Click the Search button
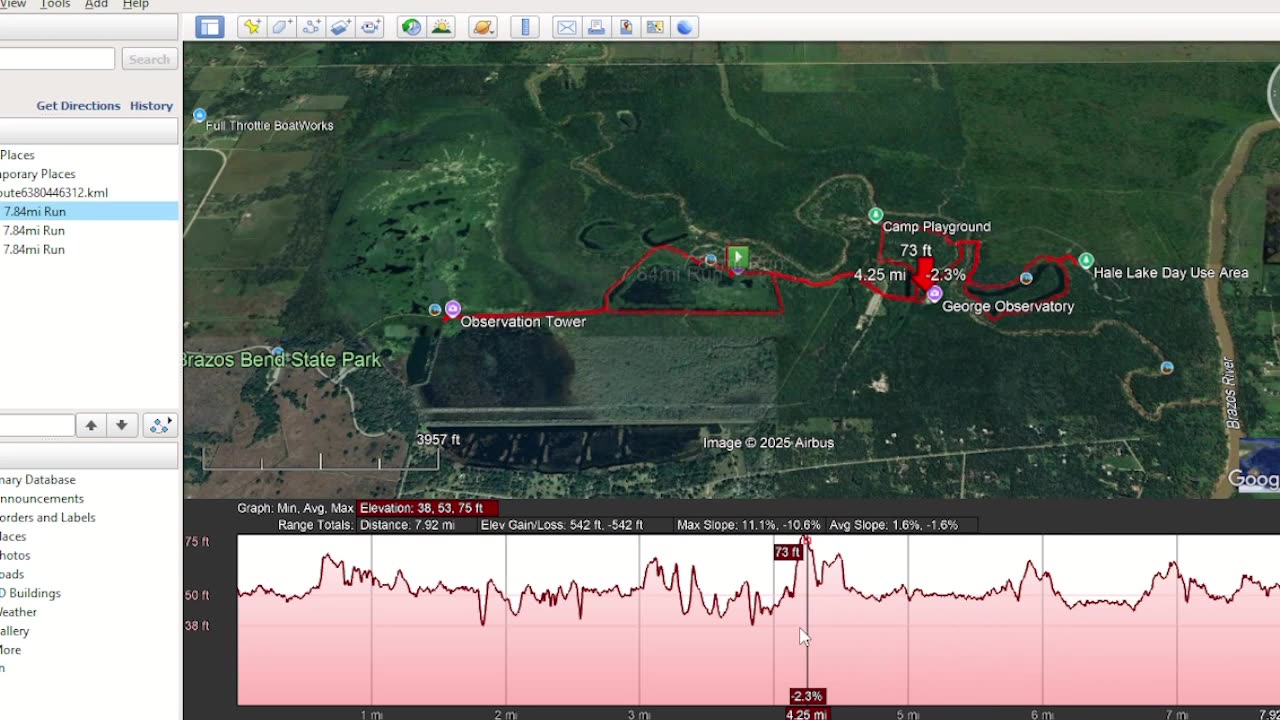1280x720 pixels. 149,59
